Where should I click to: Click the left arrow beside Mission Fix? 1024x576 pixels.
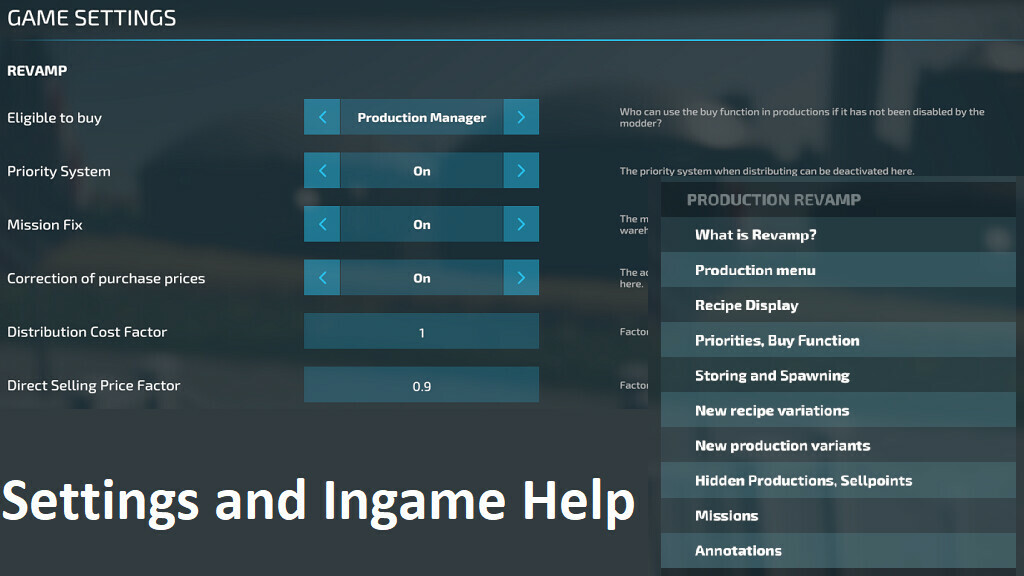[321, 224]
